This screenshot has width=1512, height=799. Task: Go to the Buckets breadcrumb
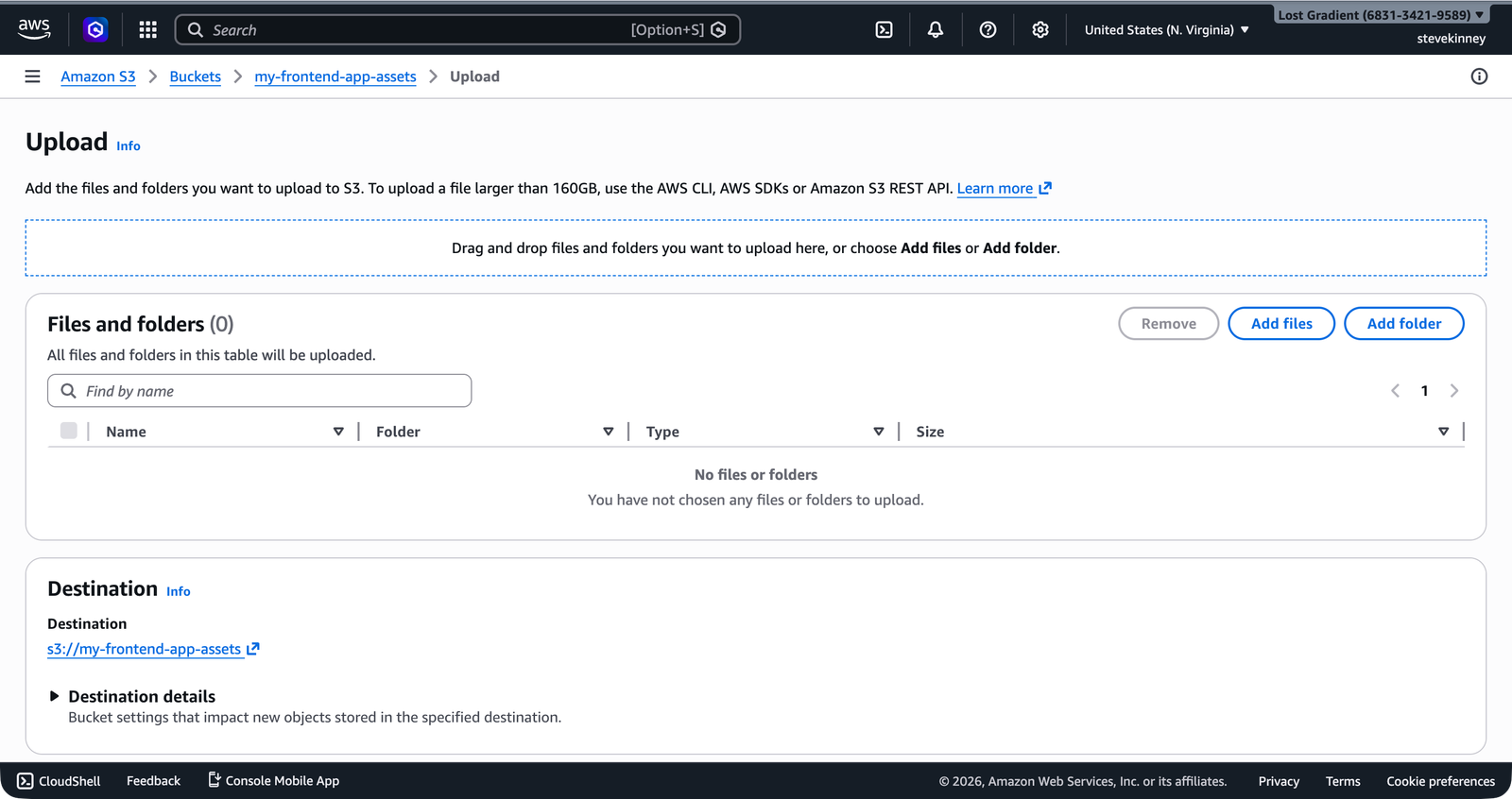pyautogui.click(x=195, y=76)
